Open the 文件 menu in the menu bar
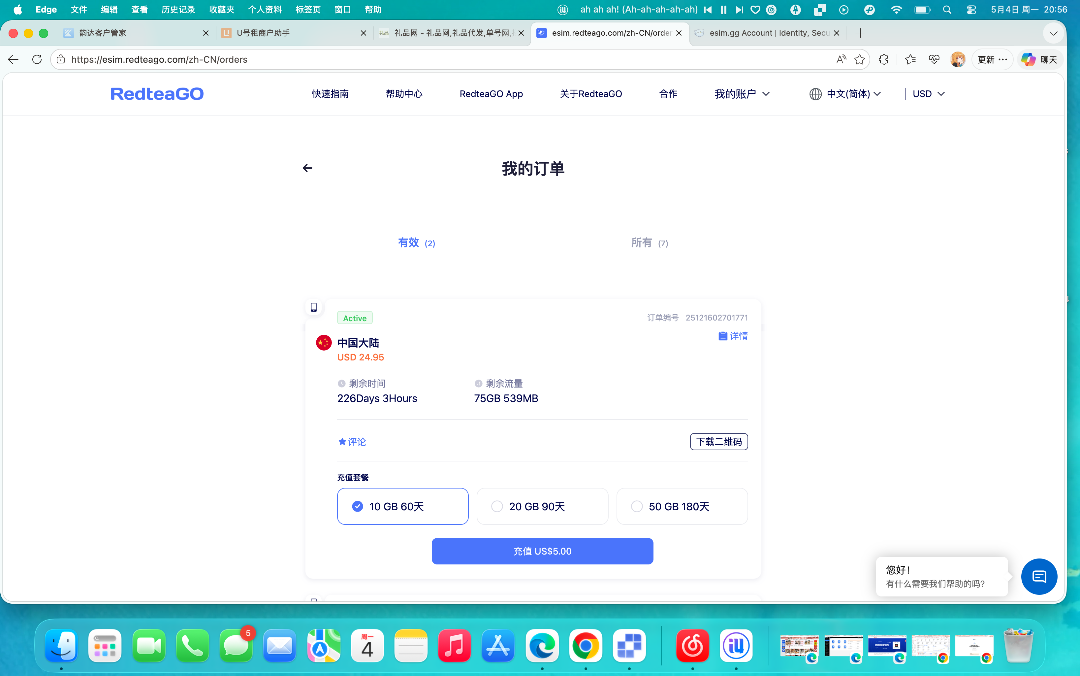The image size is (1080, 676). [79, 10]
